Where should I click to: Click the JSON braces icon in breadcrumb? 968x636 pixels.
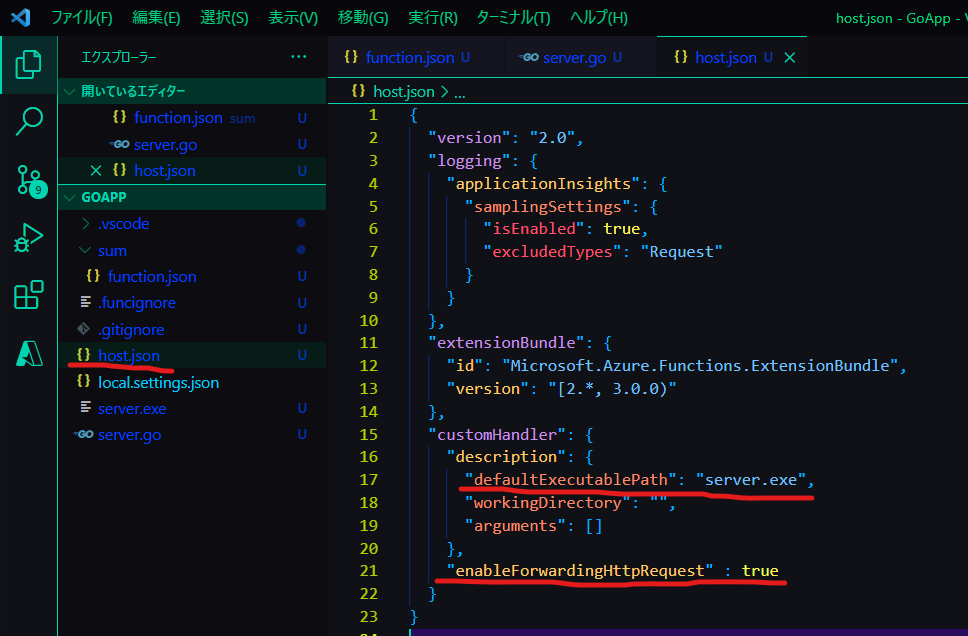click(x=358, y=91)
